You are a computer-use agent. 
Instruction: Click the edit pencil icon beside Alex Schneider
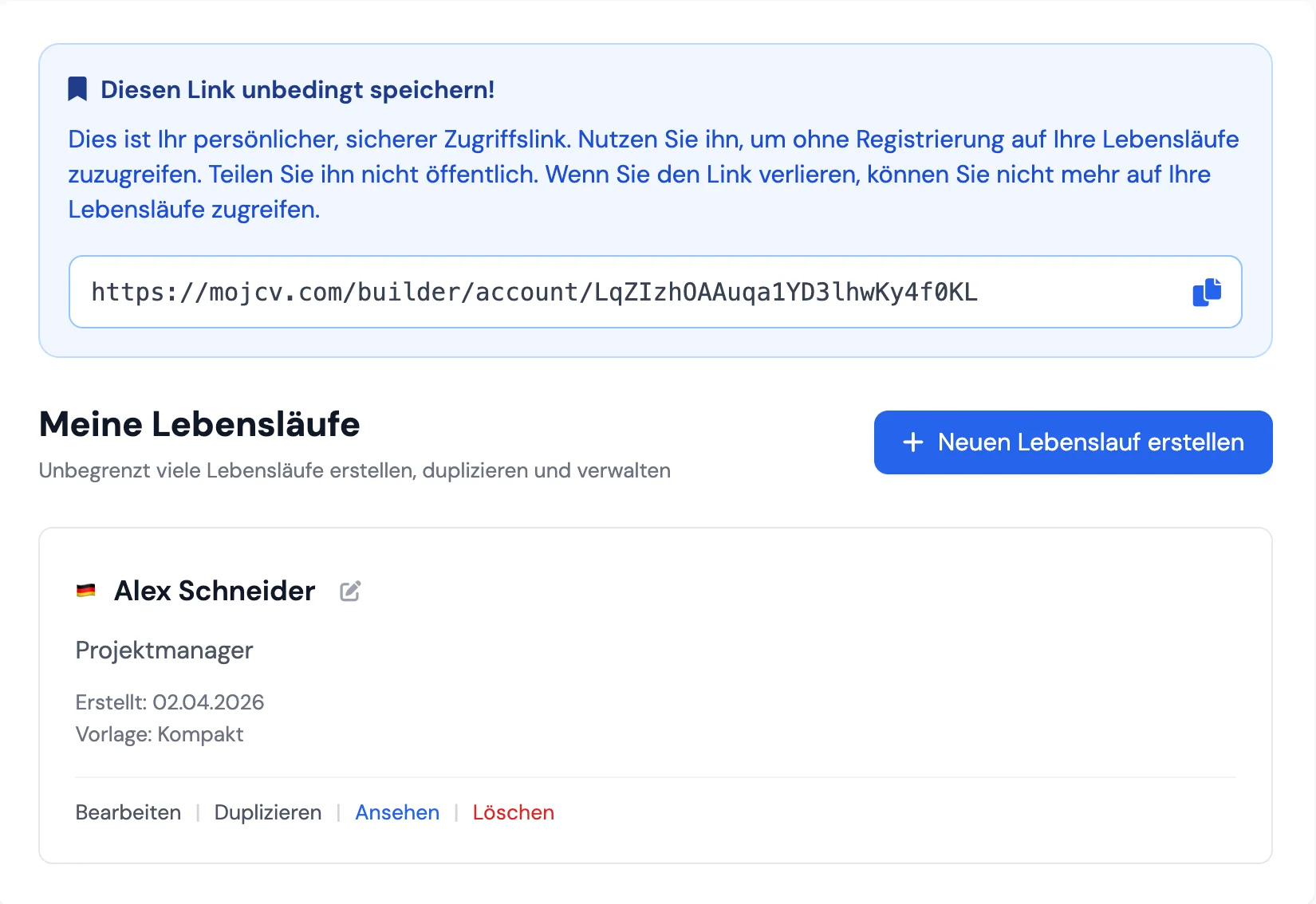coord(349,591)
